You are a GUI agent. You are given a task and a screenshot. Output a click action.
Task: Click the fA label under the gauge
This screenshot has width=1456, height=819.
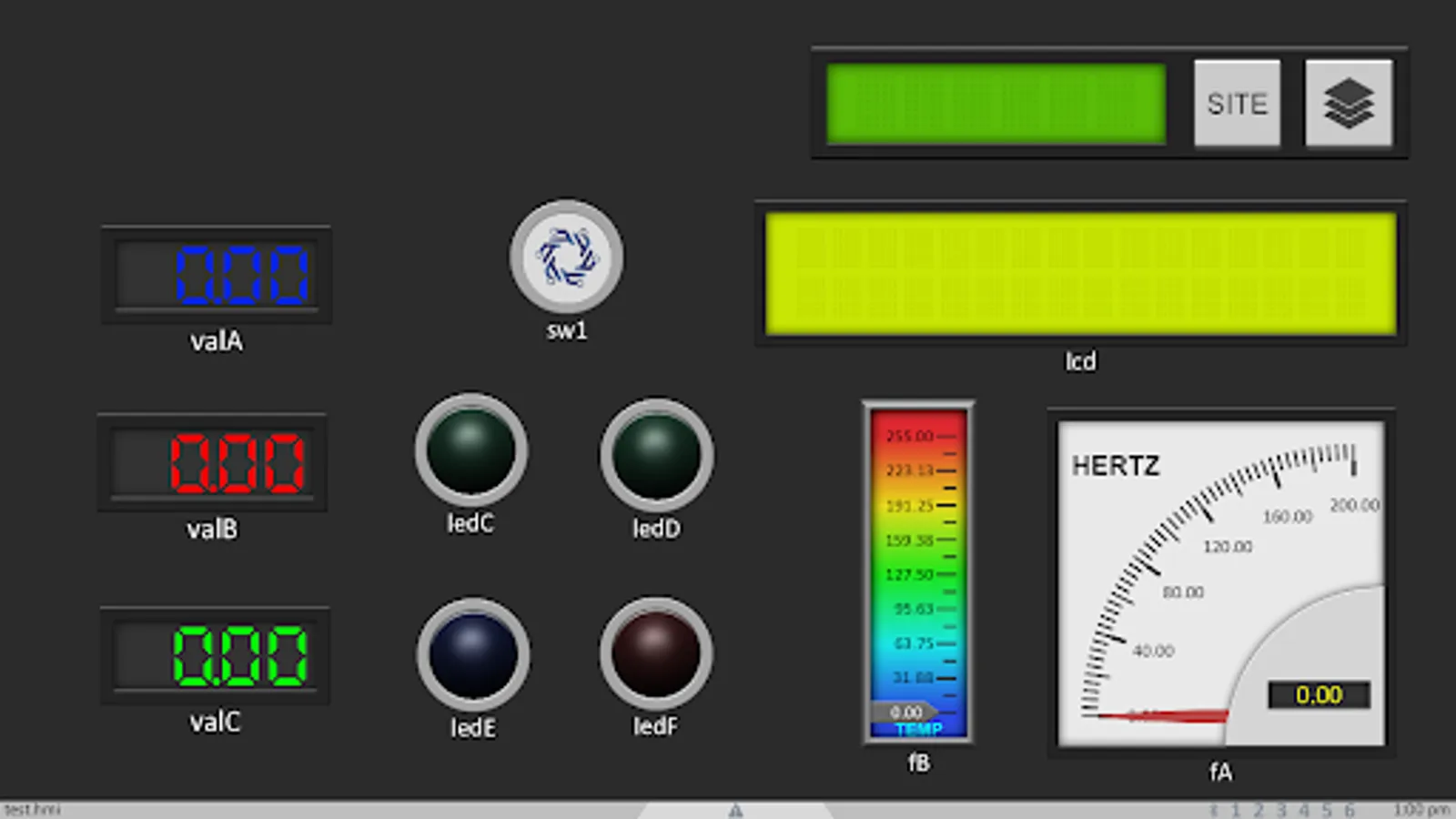[x=1220, y=772]
